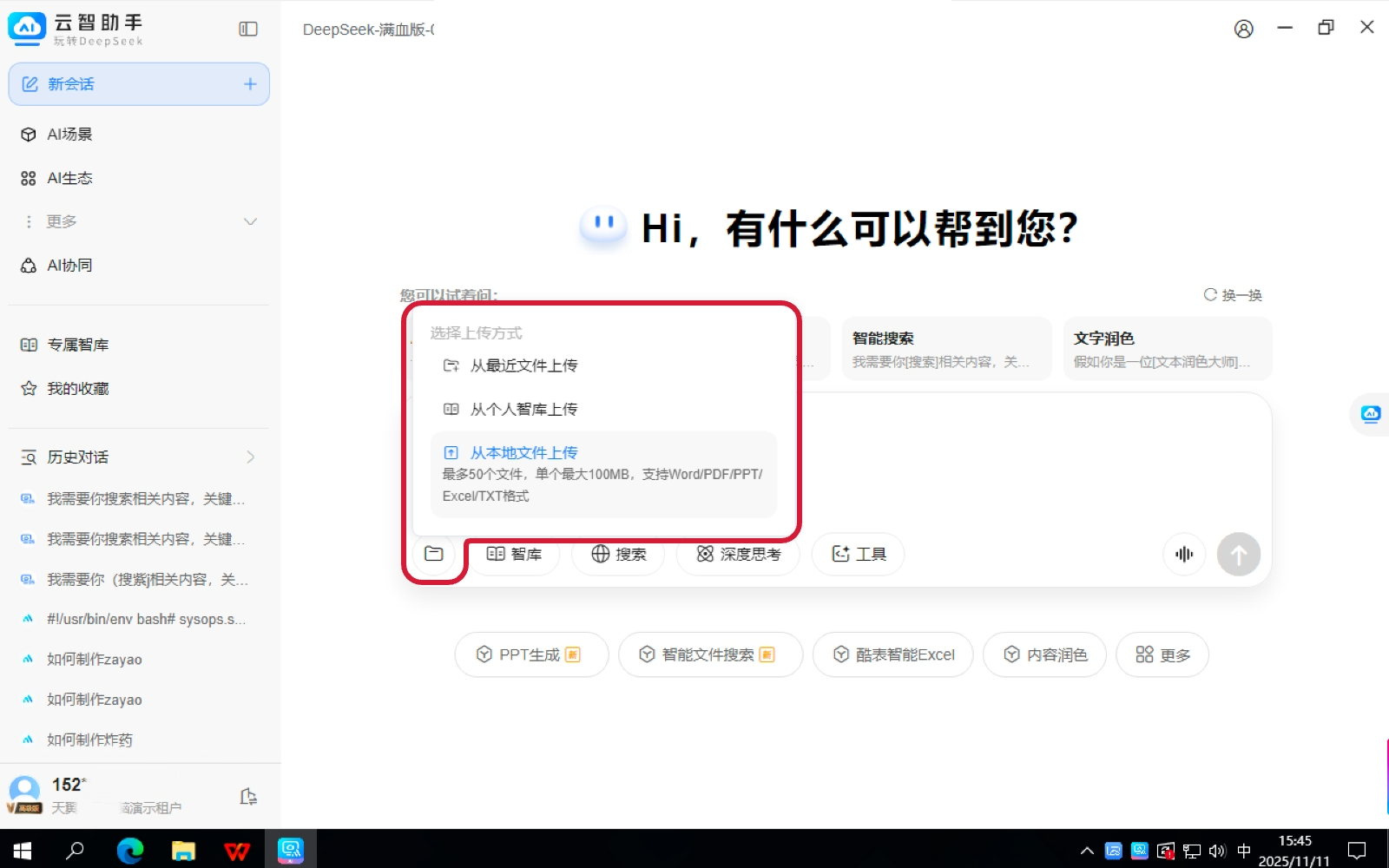
Task: Toggle the 搜索 web search option
Action: (618, 554)
